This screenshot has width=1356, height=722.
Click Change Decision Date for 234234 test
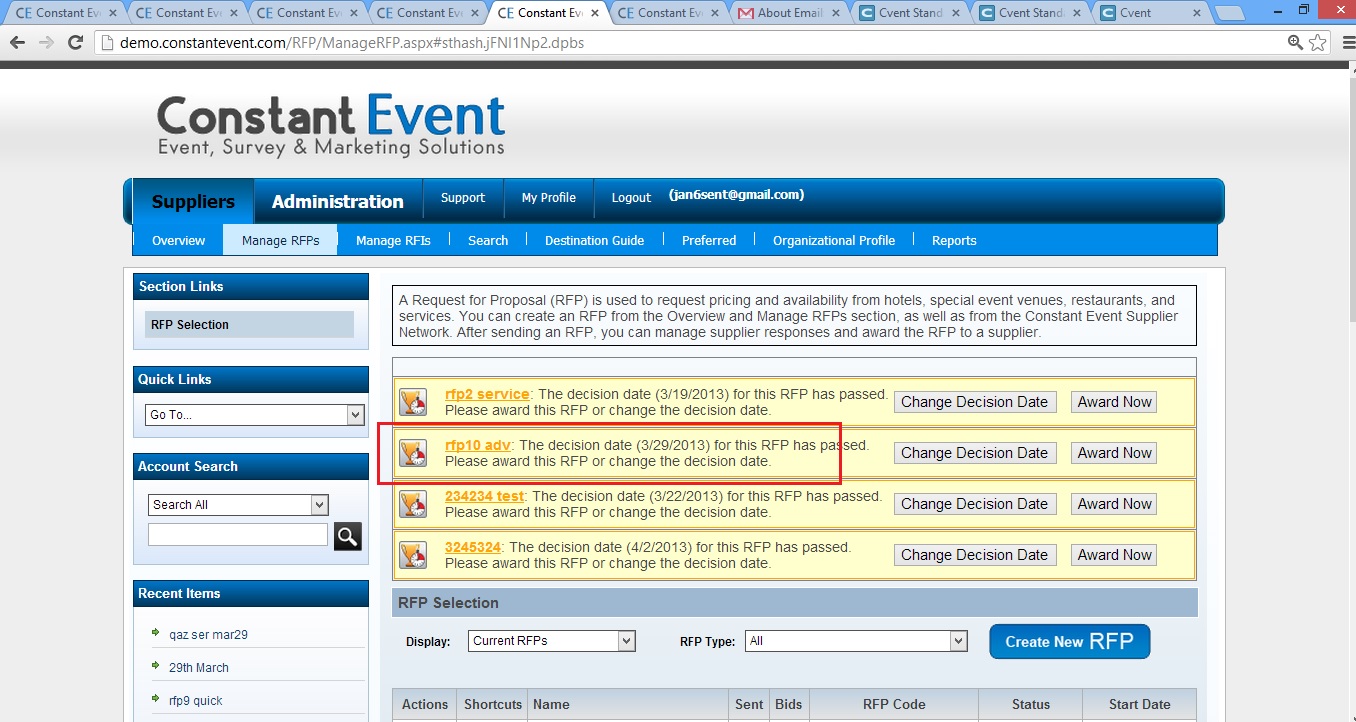(x=974, y=504)
